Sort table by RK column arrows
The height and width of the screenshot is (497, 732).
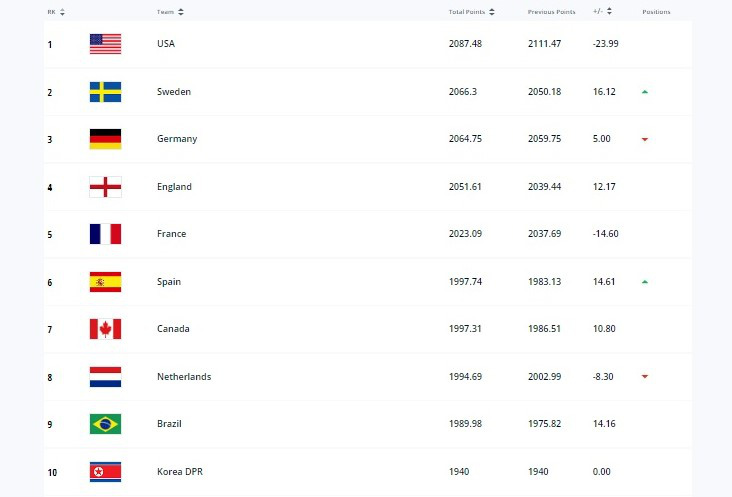click(x=62, y=12)
